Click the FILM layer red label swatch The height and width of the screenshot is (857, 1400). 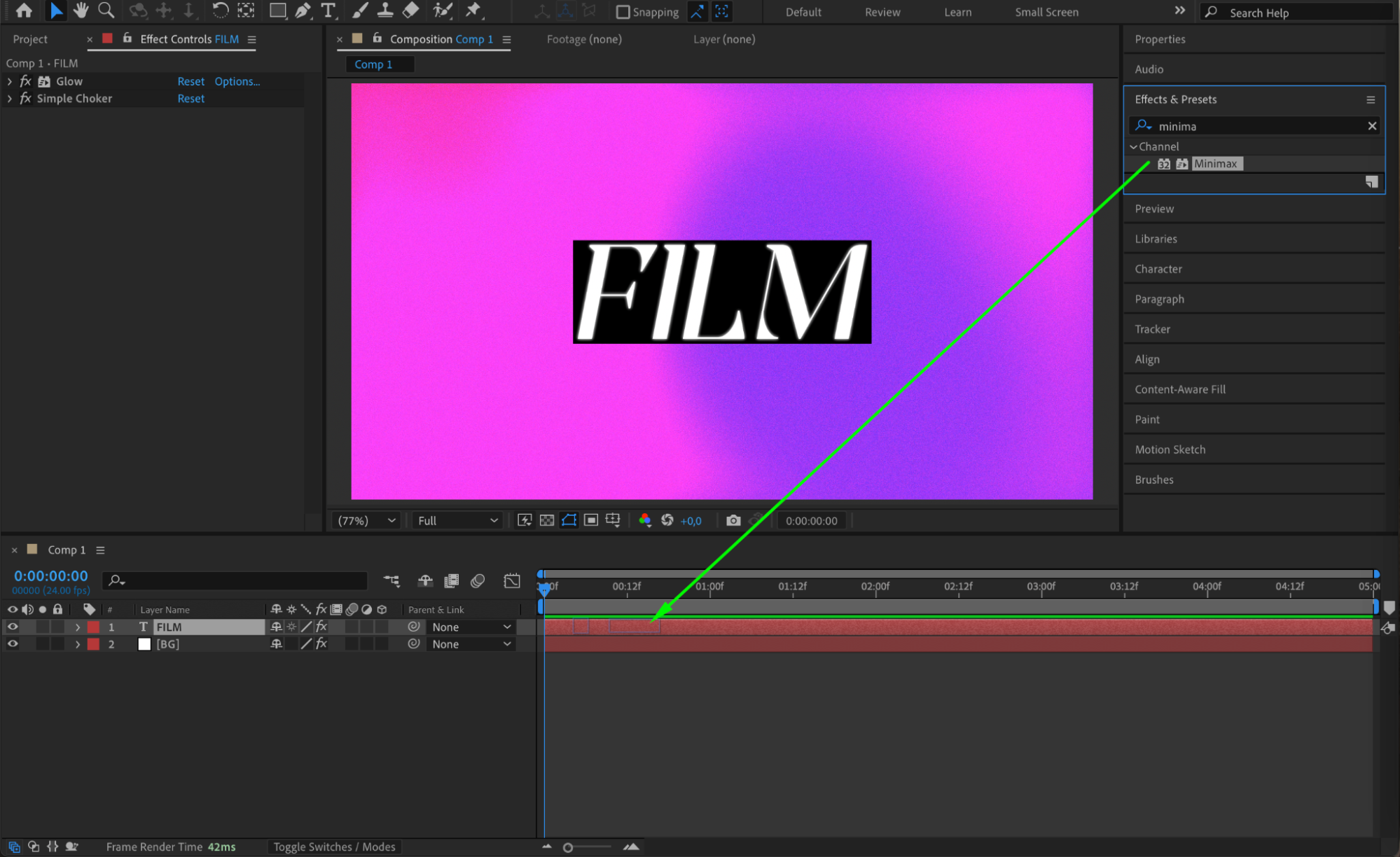93,627
